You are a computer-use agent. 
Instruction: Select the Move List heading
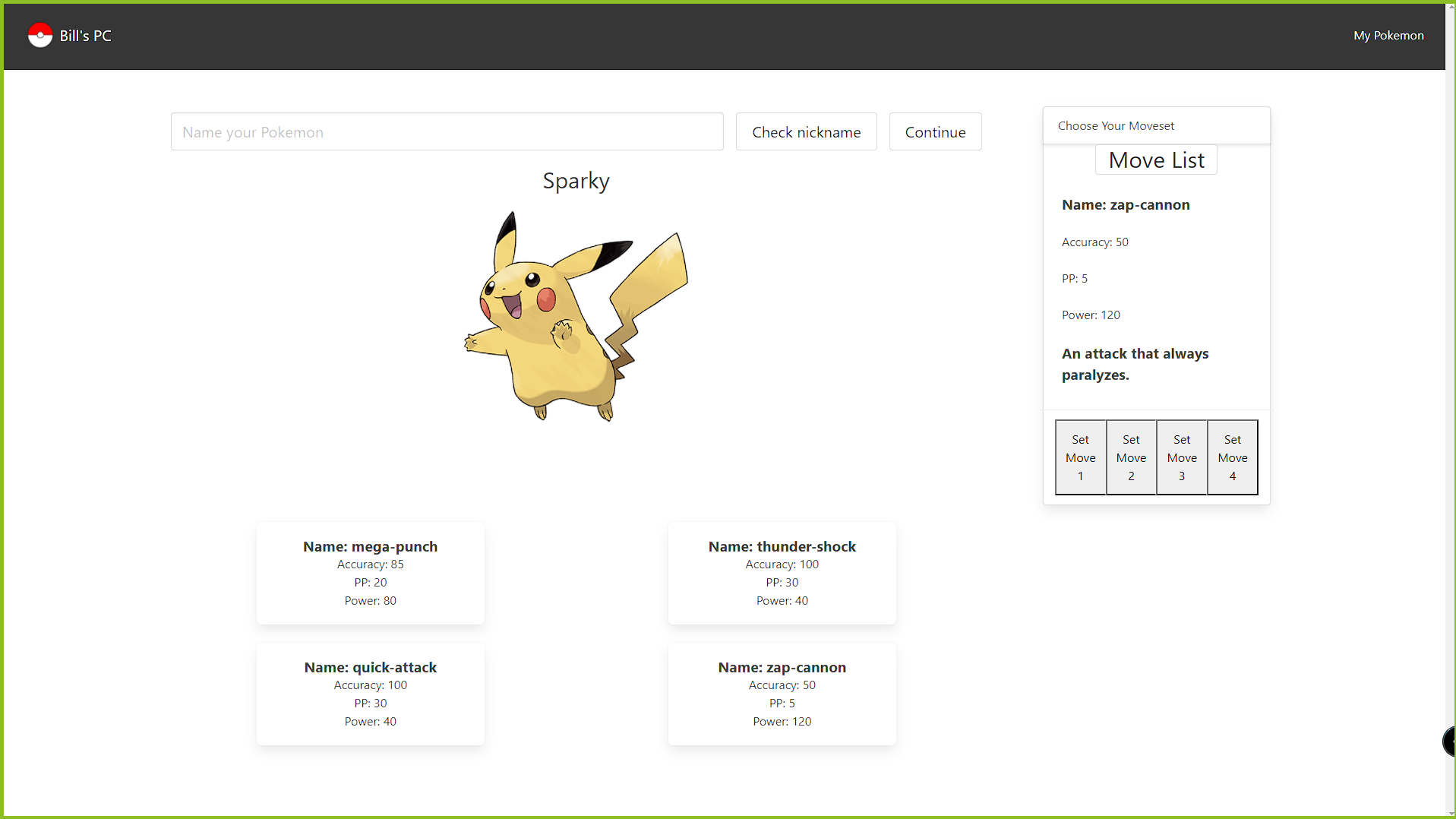coord(1155,160)
